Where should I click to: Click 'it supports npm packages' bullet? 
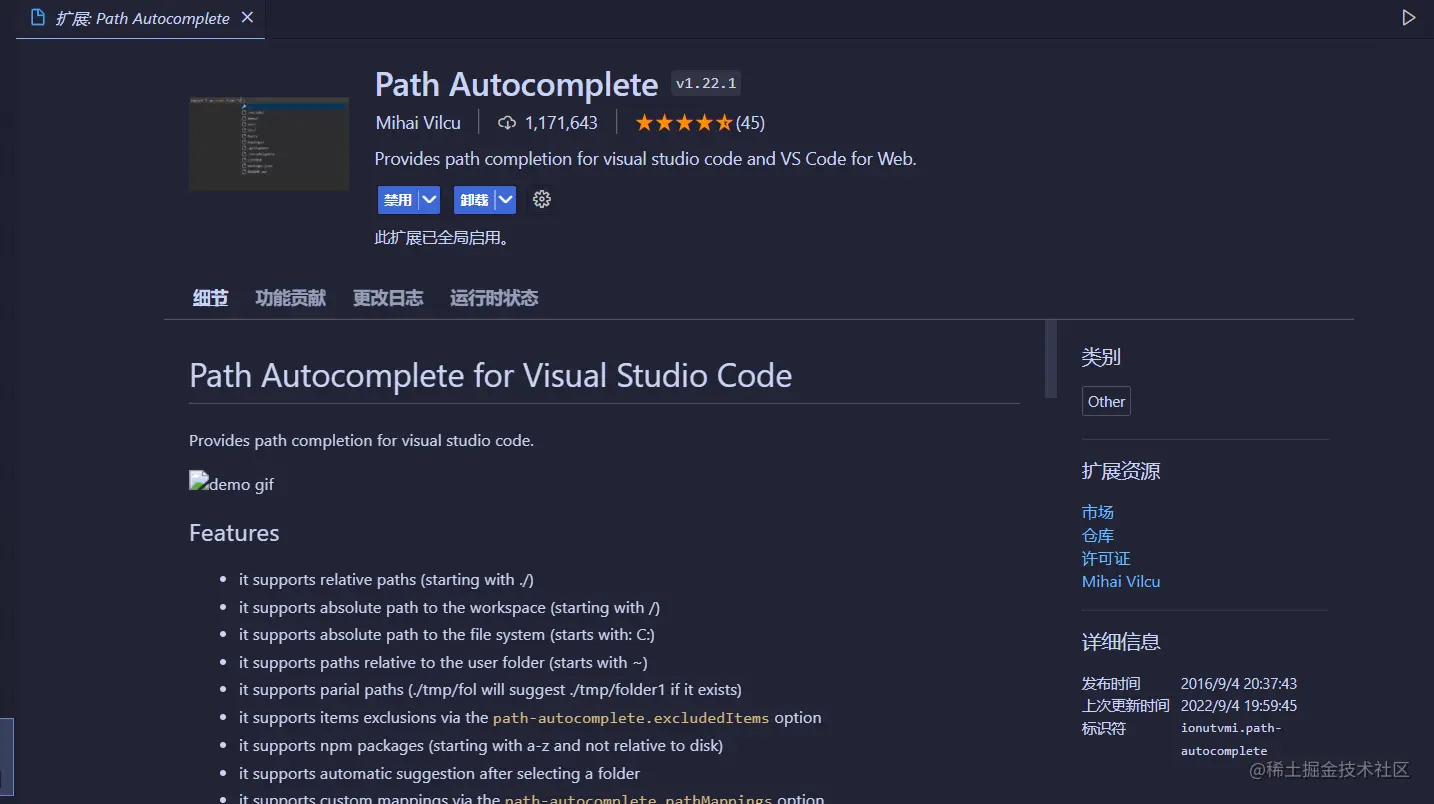481,746
